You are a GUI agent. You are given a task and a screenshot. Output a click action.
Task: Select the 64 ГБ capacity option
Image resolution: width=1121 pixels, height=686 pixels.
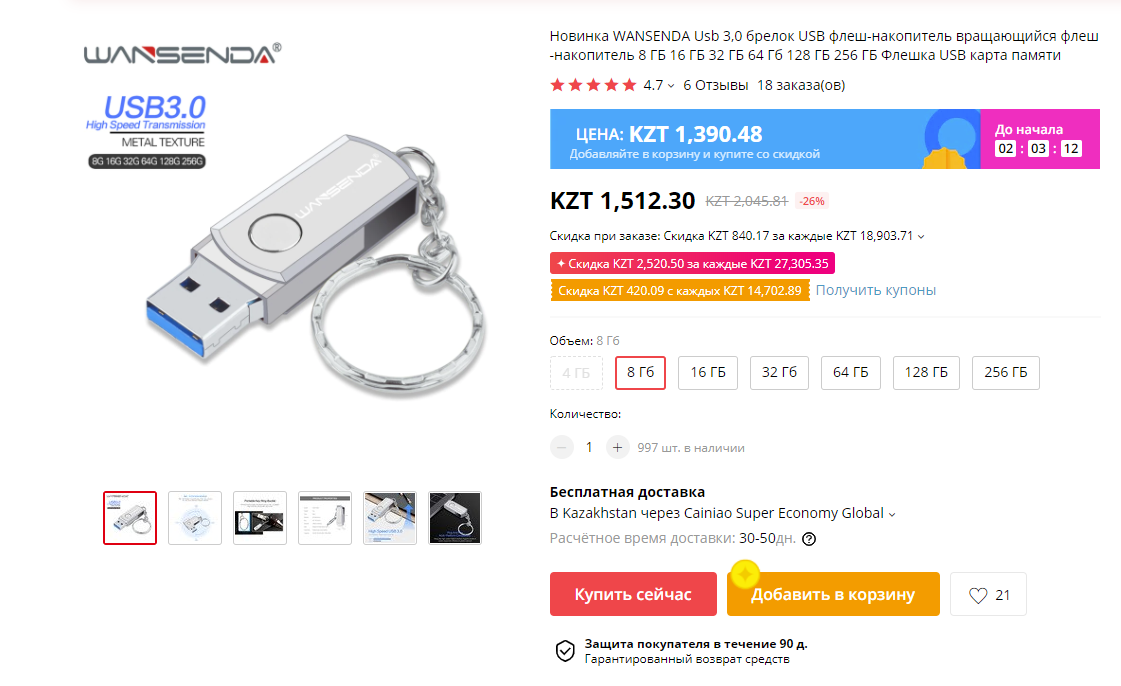pos(851,372)
